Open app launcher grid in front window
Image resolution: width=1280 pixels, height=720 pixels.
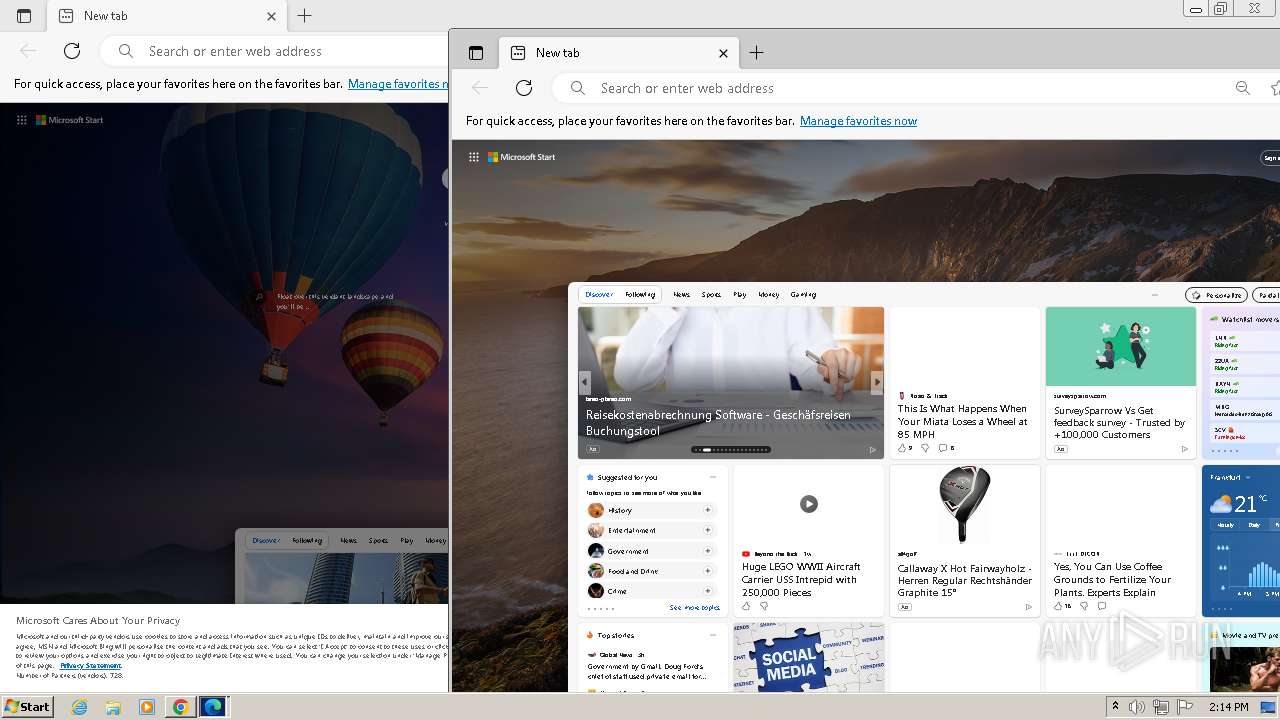474,157
